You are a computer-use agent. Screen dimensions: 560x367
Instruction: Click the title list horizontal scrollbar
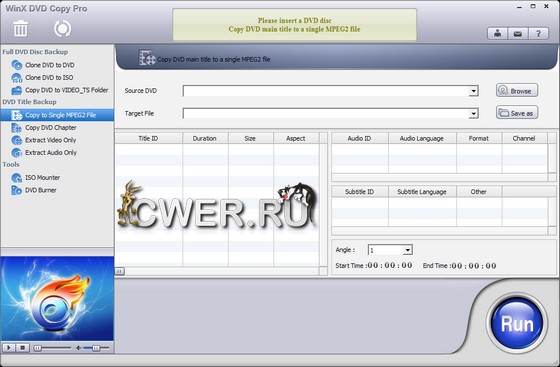217,271
